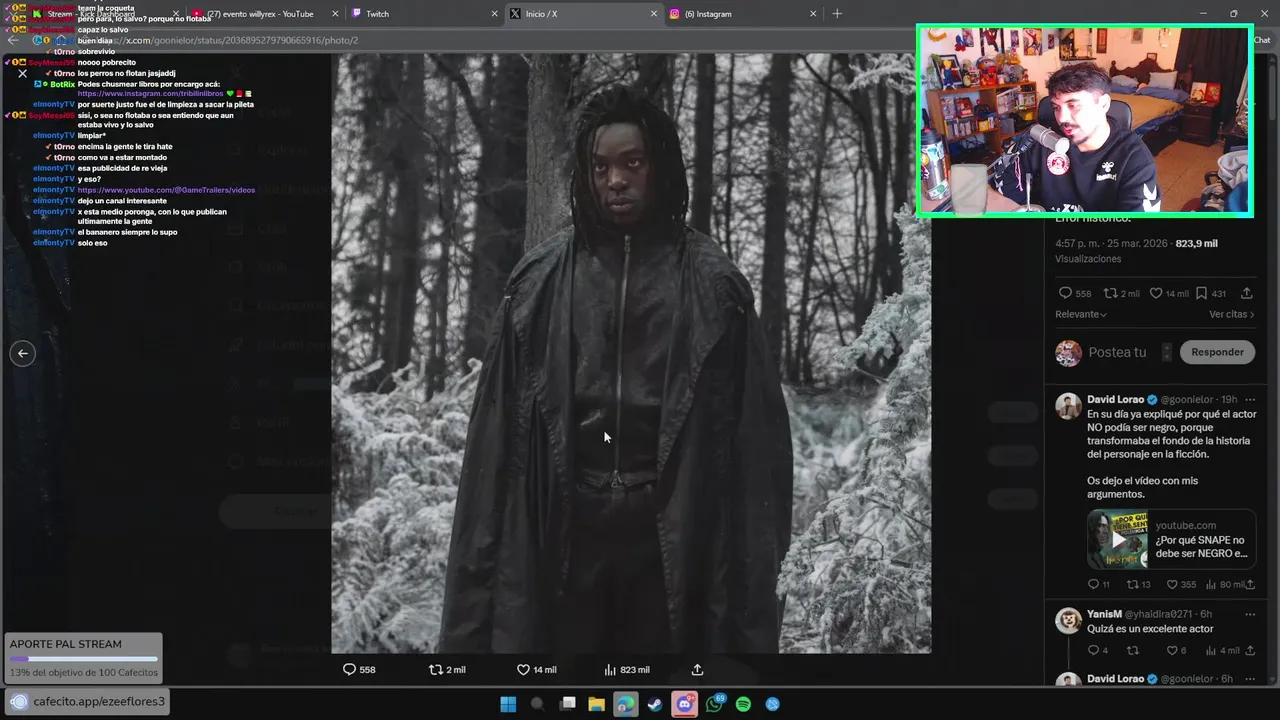This screenshot has width=1280, height=720.
Task: Open cafecito.app/ezeeflores3 link
Action: click(99, 702)
